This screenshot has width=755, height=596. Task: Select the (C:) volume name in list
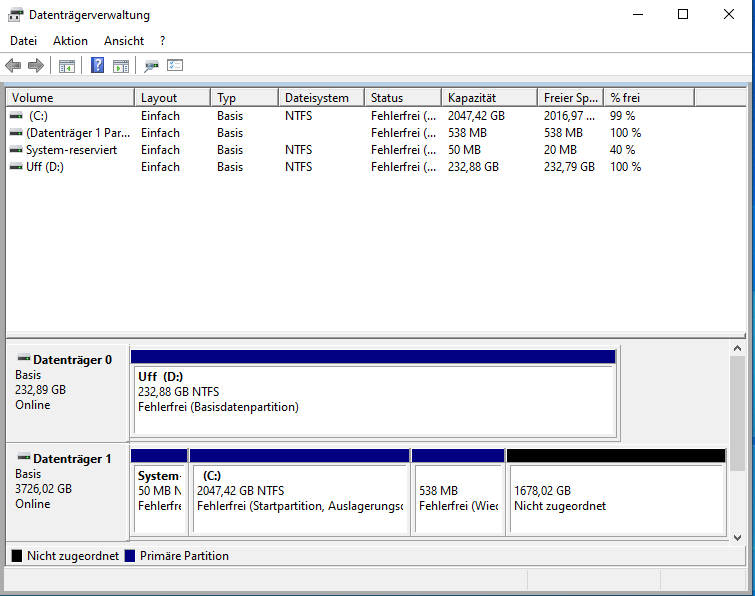point(38,116)
